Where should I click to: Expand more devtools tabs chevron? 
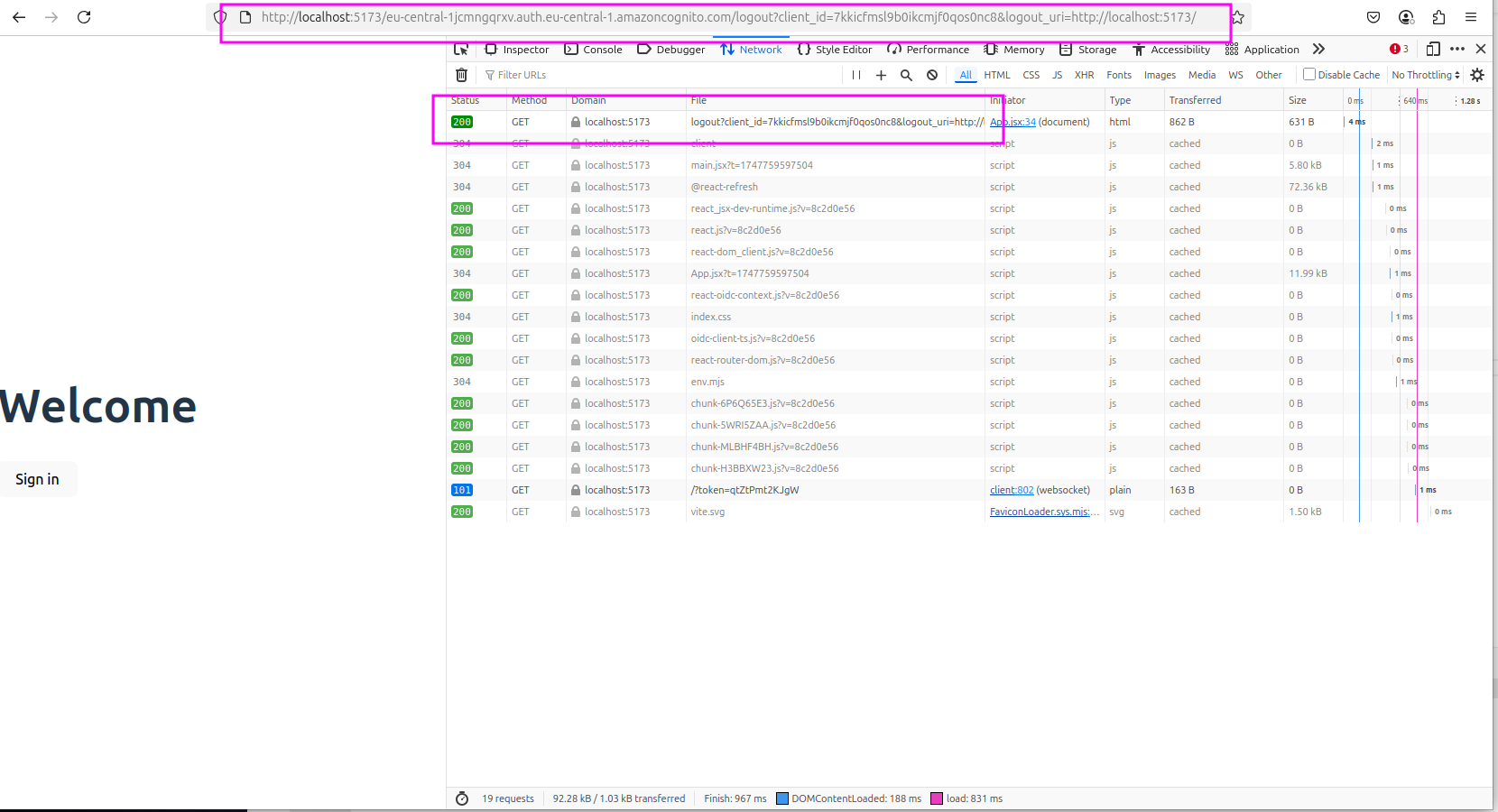(x=1318, y=49)
